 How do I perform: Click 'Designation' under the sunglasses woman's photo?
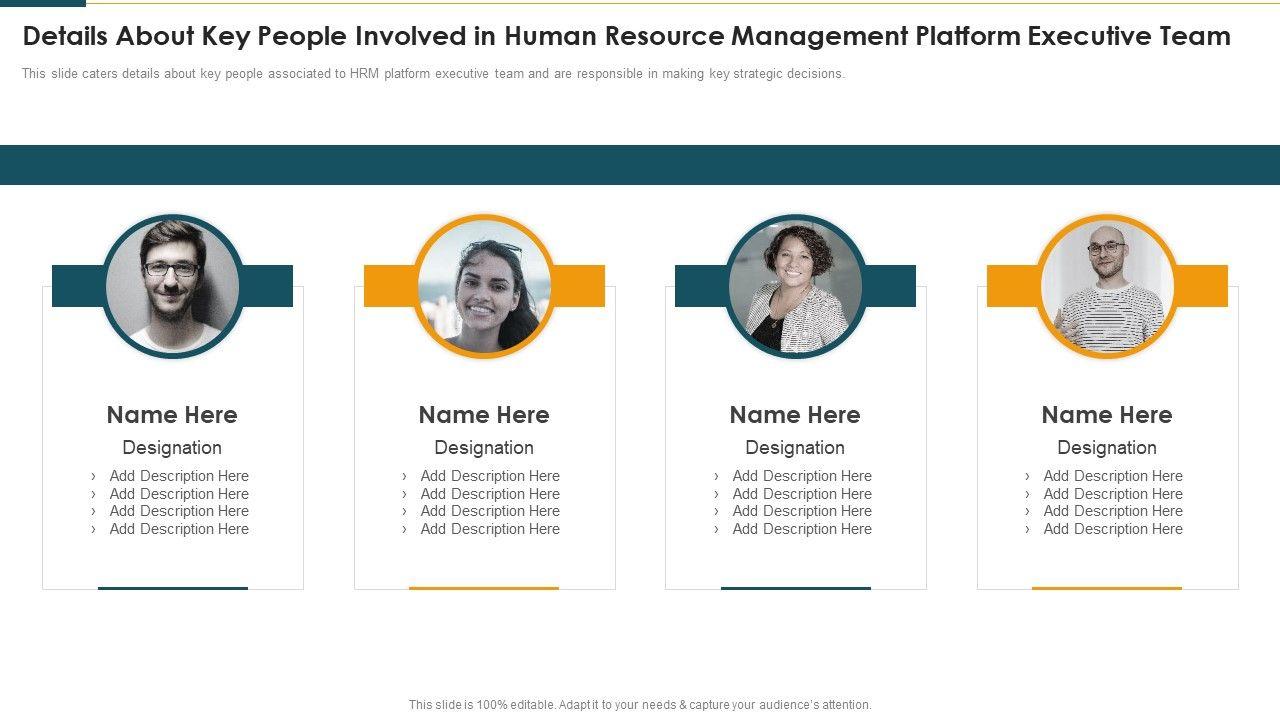point(484,448)
